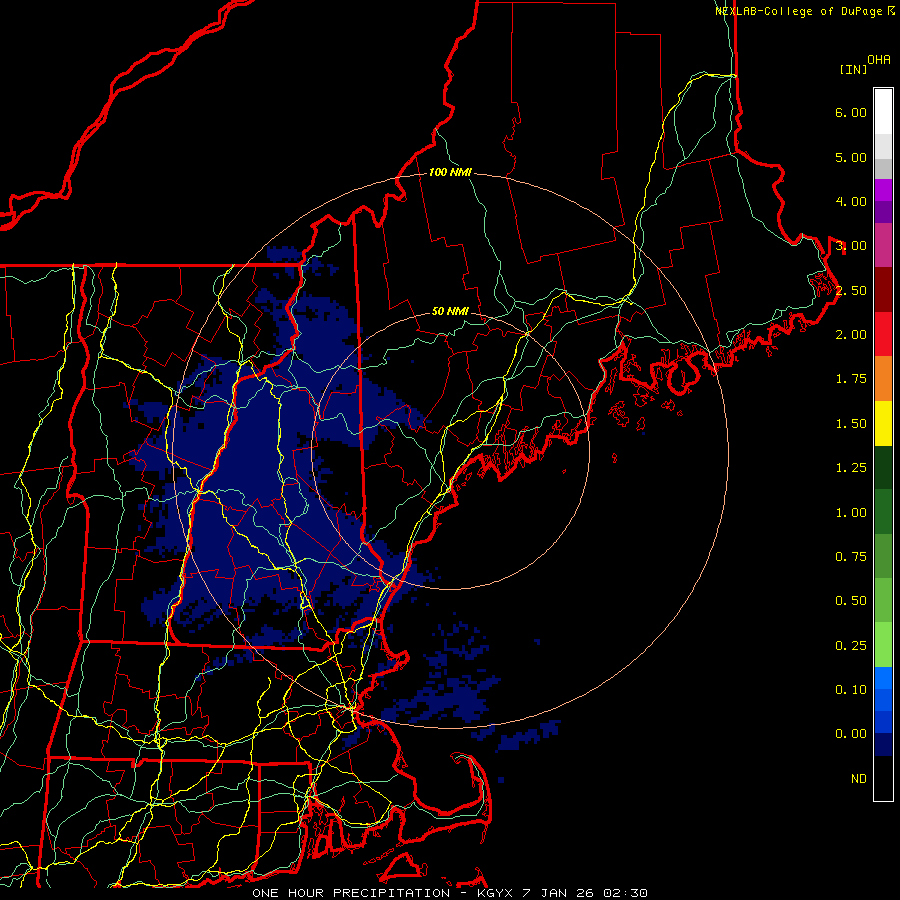Click the 1.75 legend value
The height and width of the screenshot is (900, 900).
coord(851,379)
